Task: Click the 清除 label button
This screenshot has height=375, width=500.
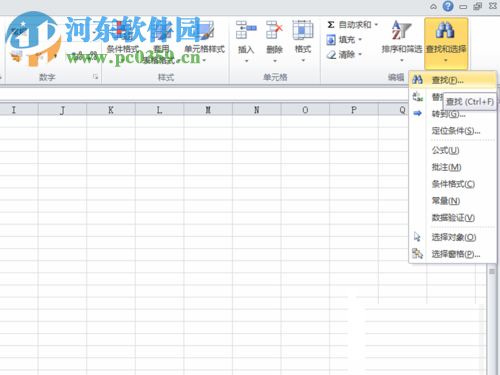Action: point(347,55)
